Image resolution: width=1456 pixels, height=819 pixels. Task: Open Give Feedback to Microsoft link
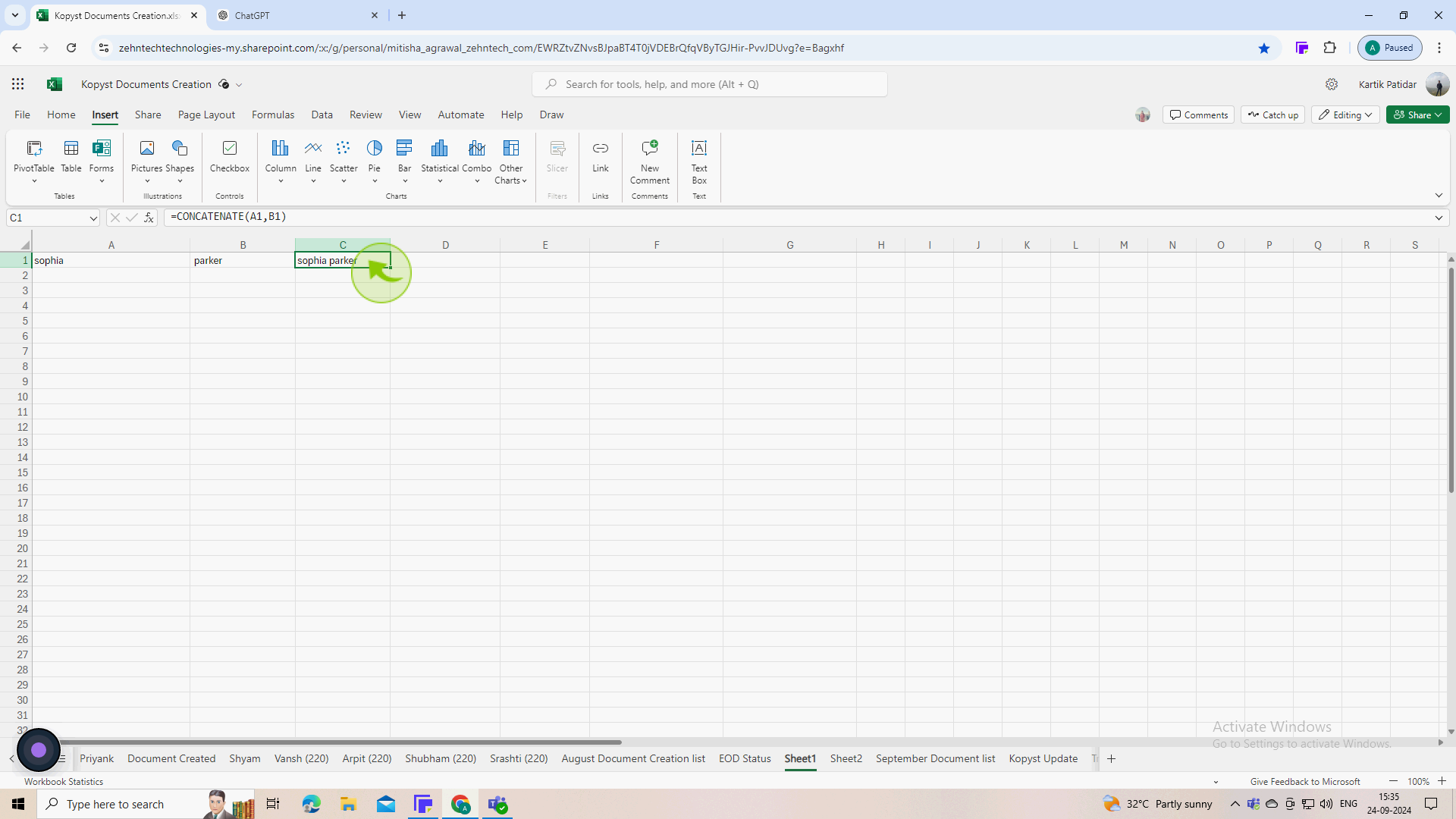pyautogui.click(x=1305, y=781)
